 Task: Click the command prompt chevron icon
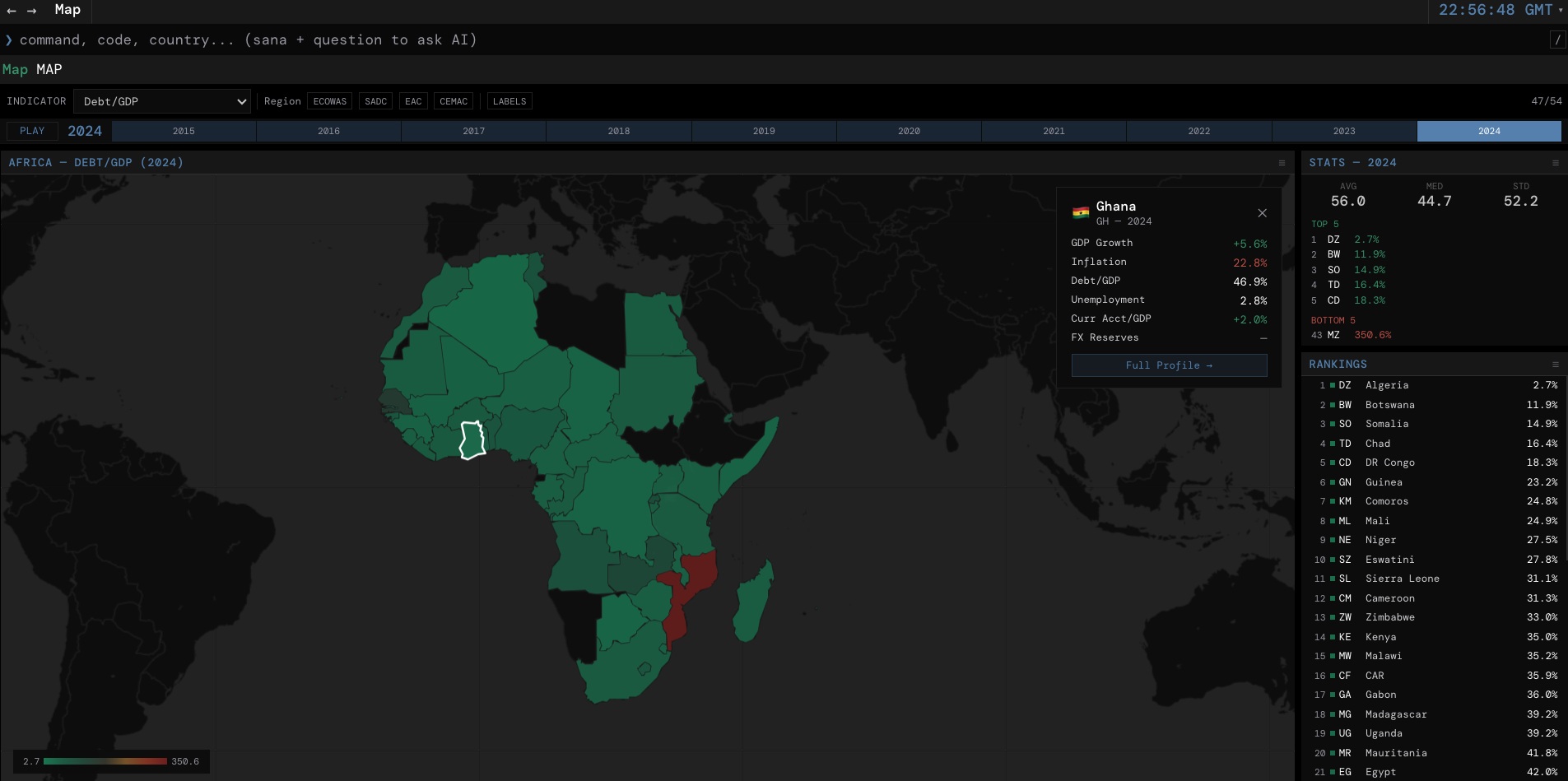[x=8, y=40]
